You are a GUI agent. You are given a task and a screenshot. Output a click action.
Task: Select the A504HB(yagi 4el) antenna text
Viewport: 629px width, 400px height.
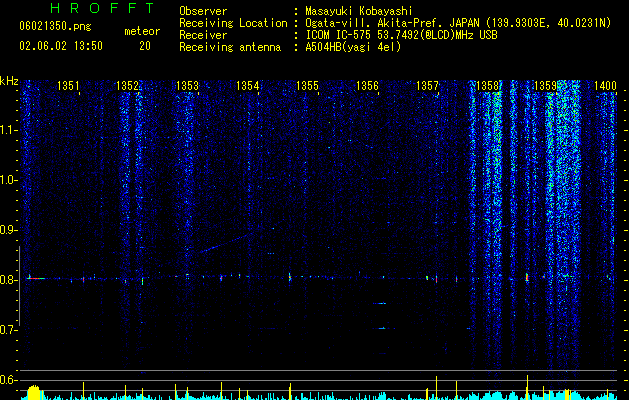coord(353,47)
